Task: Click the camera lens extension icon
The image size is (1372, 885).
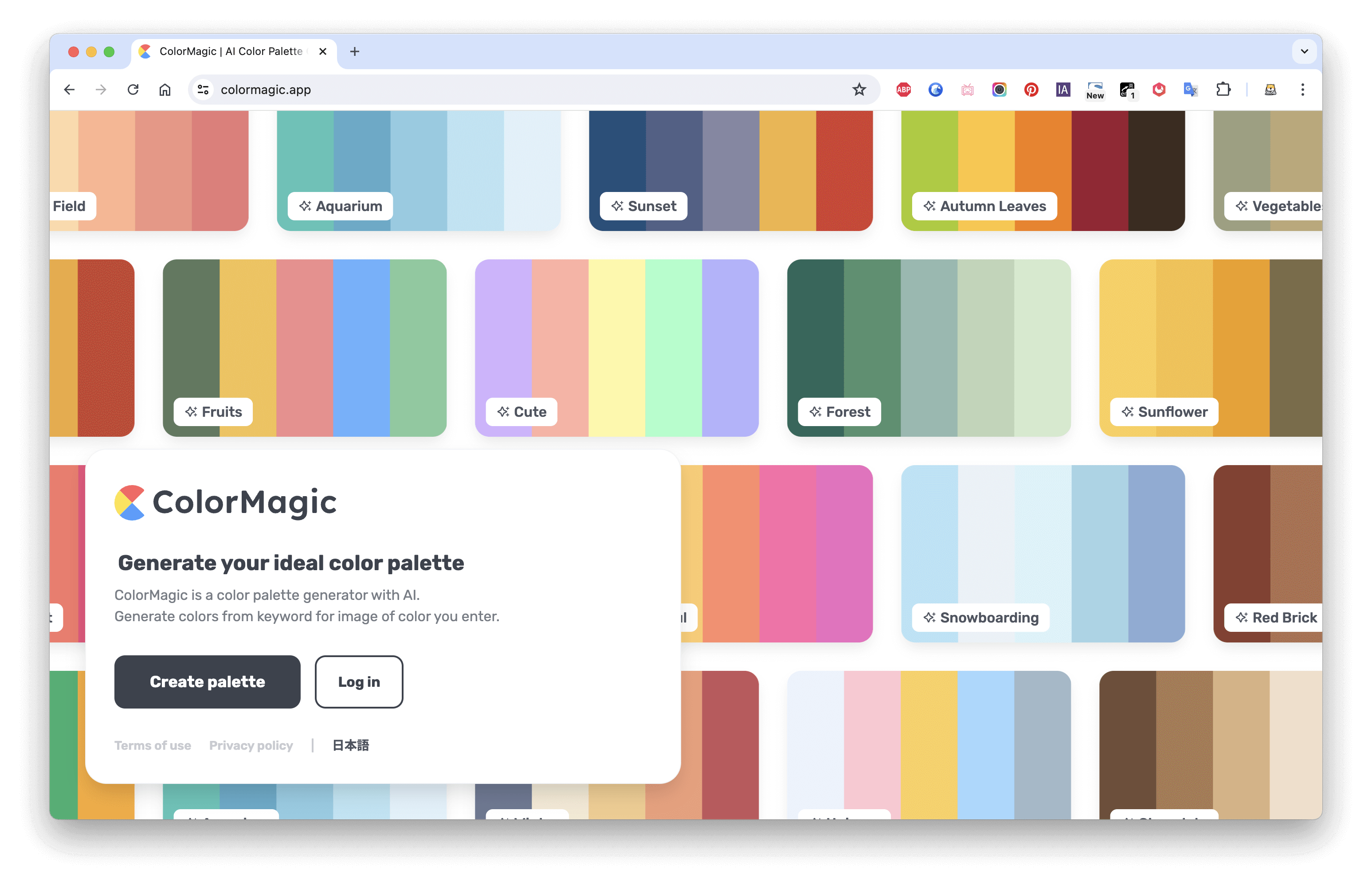Action: (999, 90)
